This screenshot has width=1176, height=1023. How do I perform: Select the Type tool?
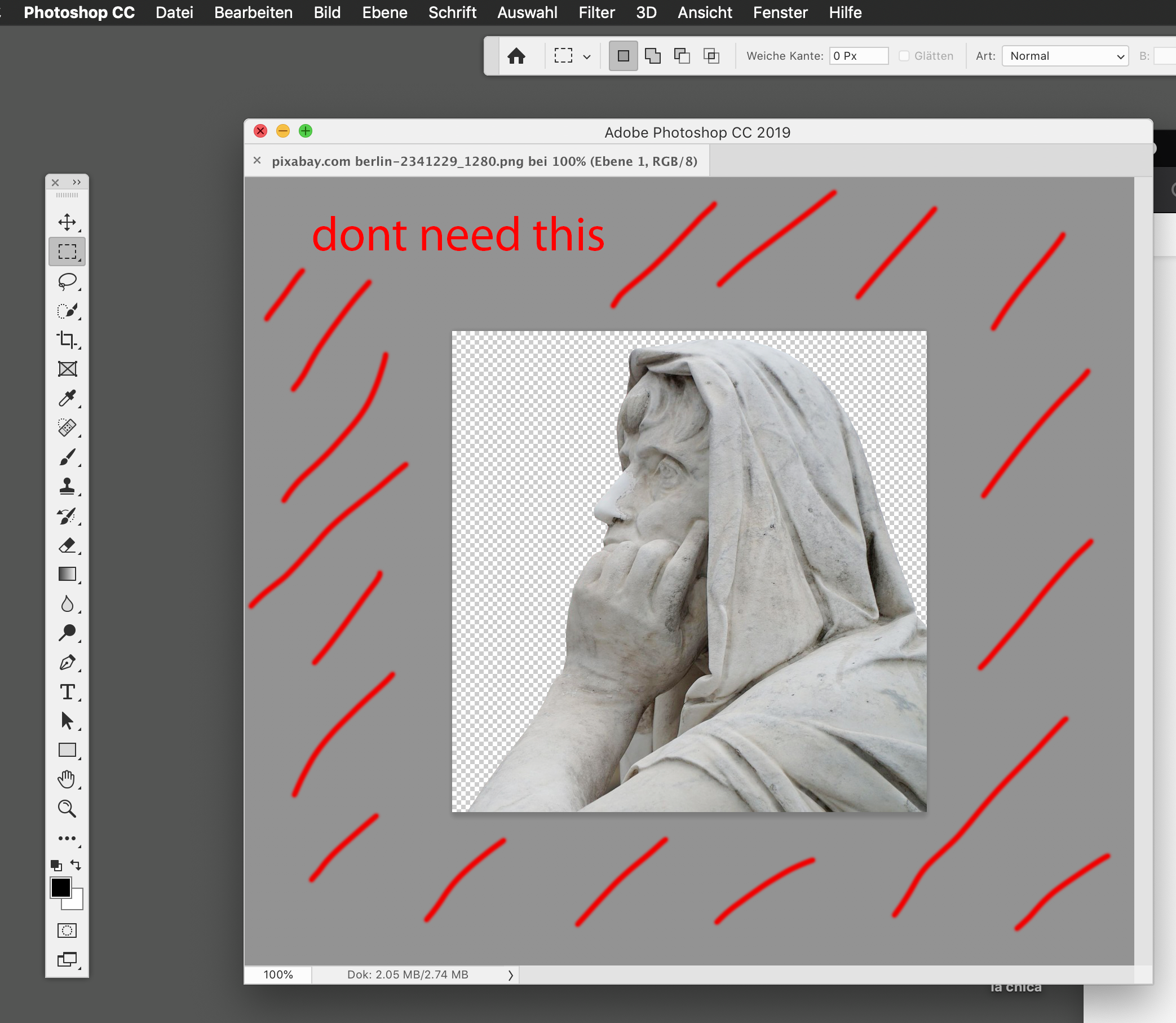[x=67, y=692]
